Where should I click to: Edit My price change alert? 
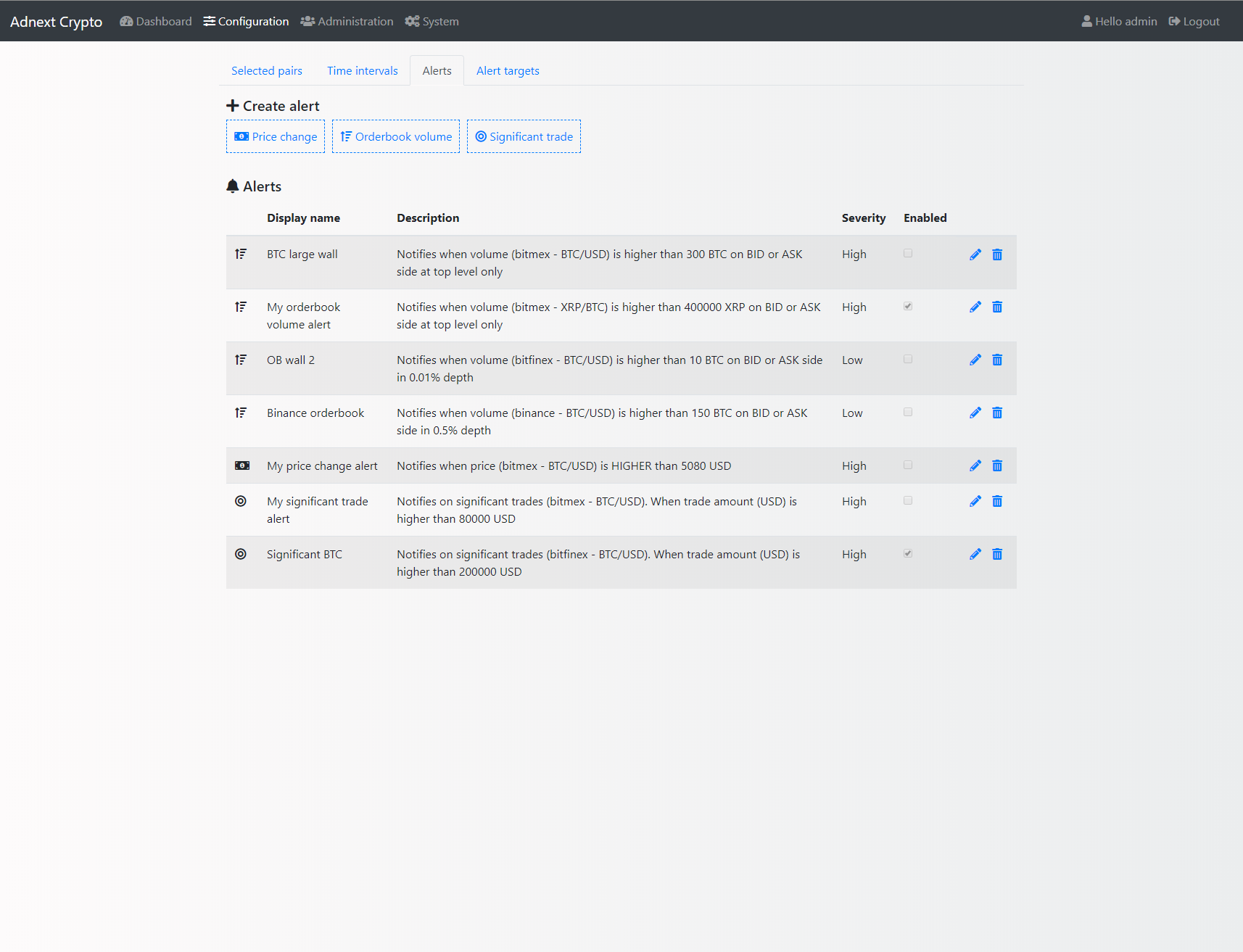click(x=975, y=466)
